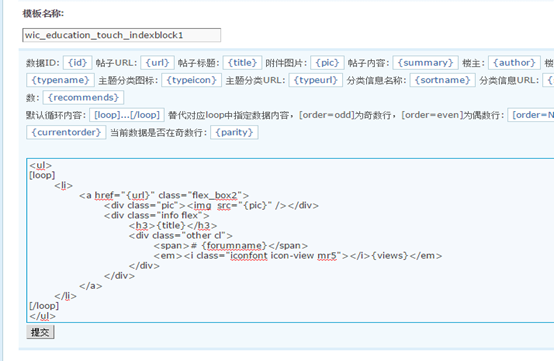Click the 分类信息URL label text
Image resolution: width=555 pixels, height=362 pixels.
[x=509, y=80]
